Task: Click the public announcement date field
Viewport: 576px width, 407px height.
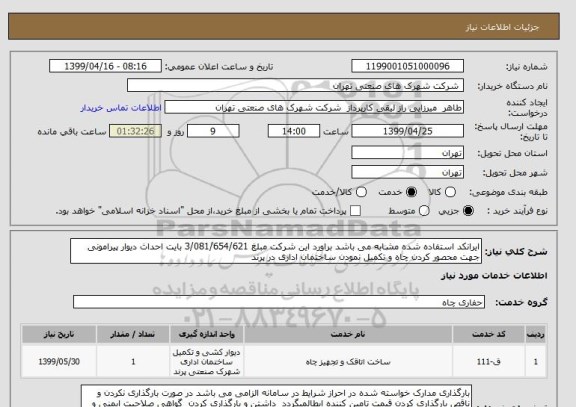Action: pyautogui.click(x=105, y=66)
